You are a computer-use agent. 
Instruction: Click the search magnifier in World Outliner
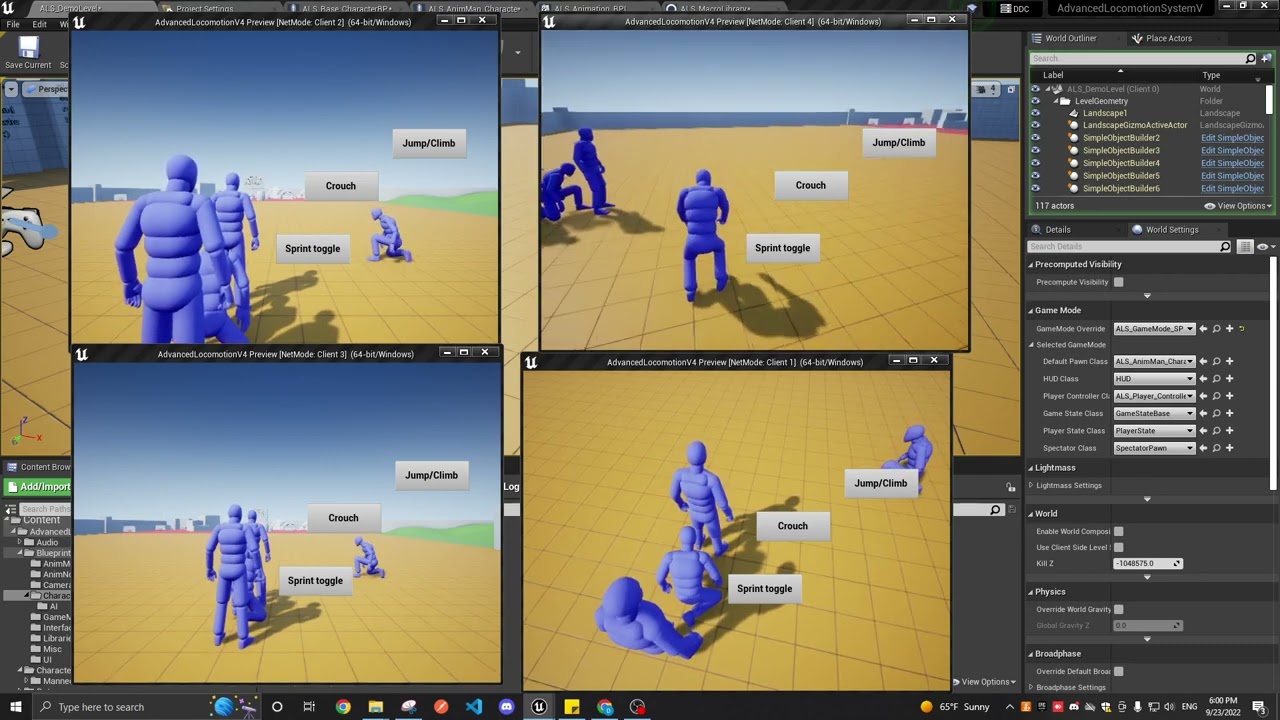coord(1250,59)
